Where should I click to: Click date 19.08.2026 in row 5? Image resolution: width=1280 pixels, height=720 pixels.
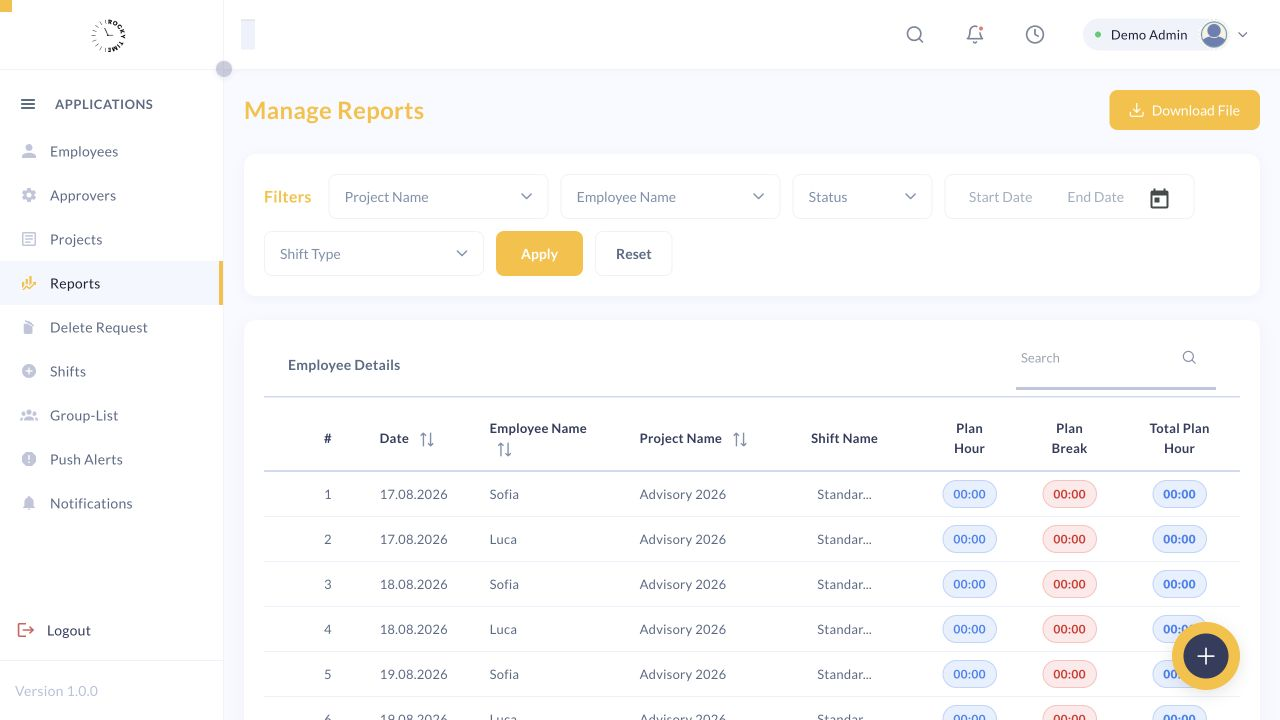point(413,674)
